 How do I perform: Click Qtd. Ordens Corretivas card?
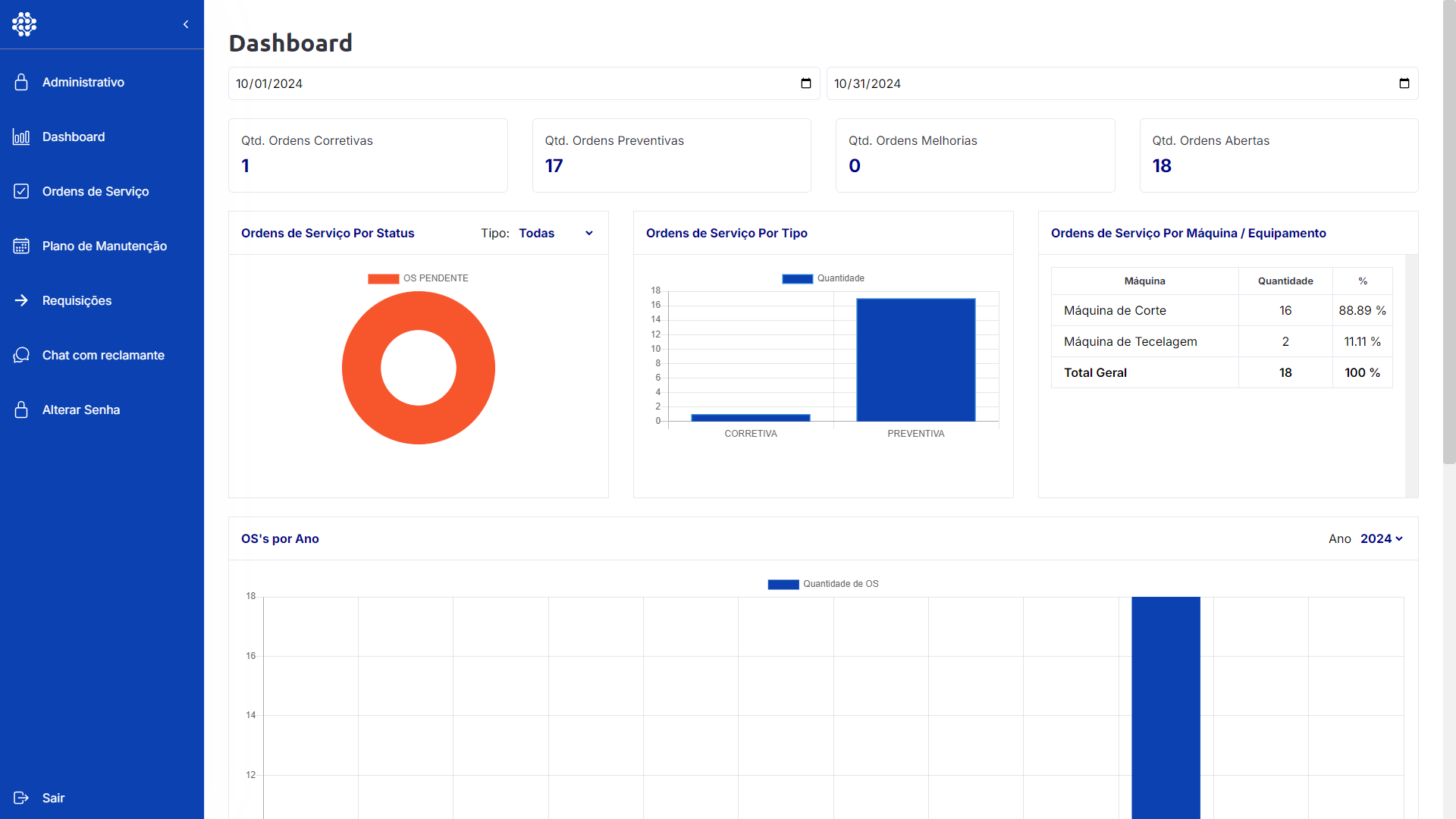click(x=368, y=155)
